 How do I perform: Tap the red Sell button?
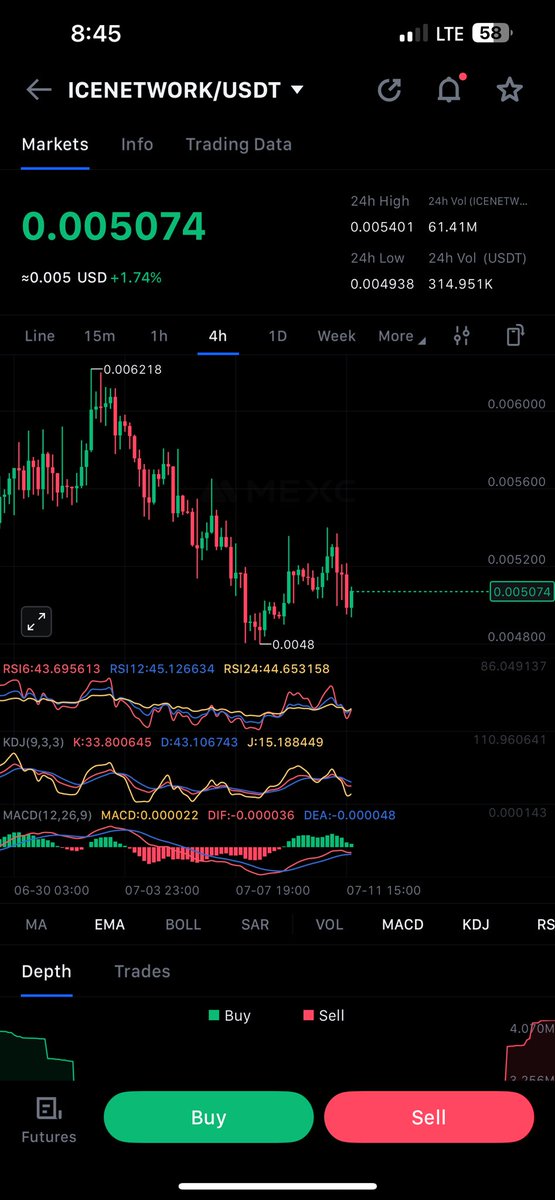pos(429,1117)
